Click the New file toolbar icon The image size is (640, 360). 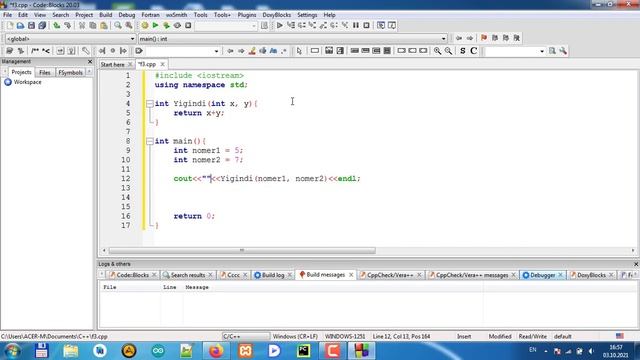tap(10, 26)
